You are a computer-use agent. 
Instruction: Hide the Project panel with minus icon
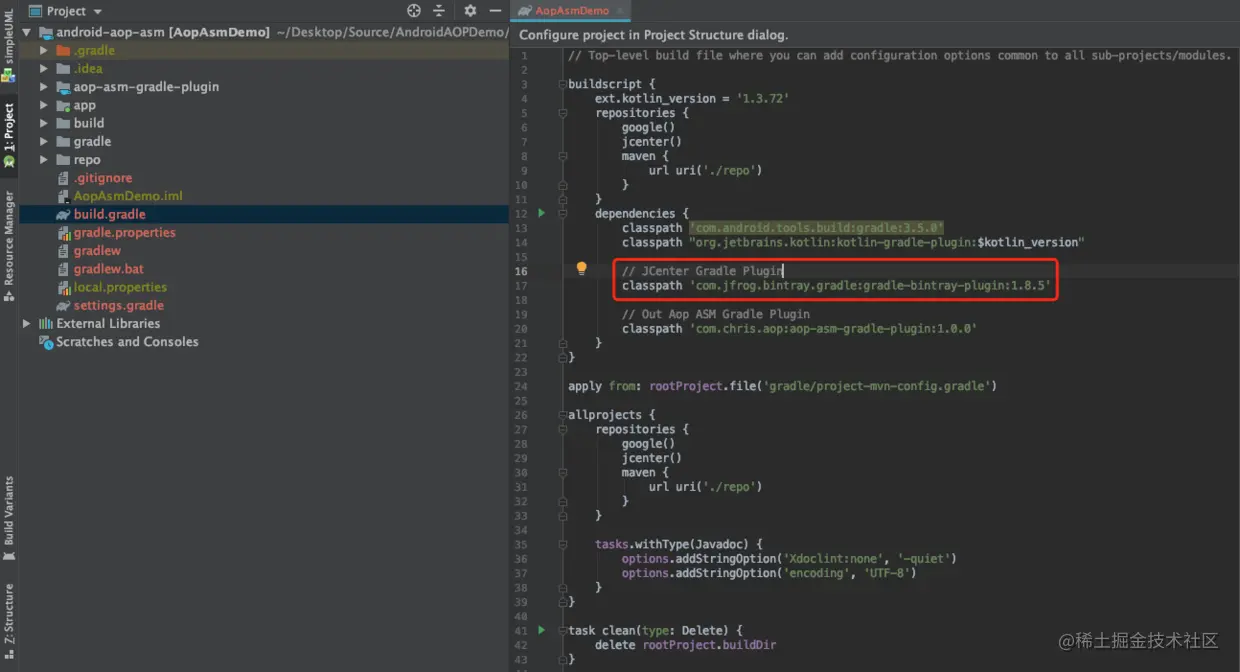[495, 11]
